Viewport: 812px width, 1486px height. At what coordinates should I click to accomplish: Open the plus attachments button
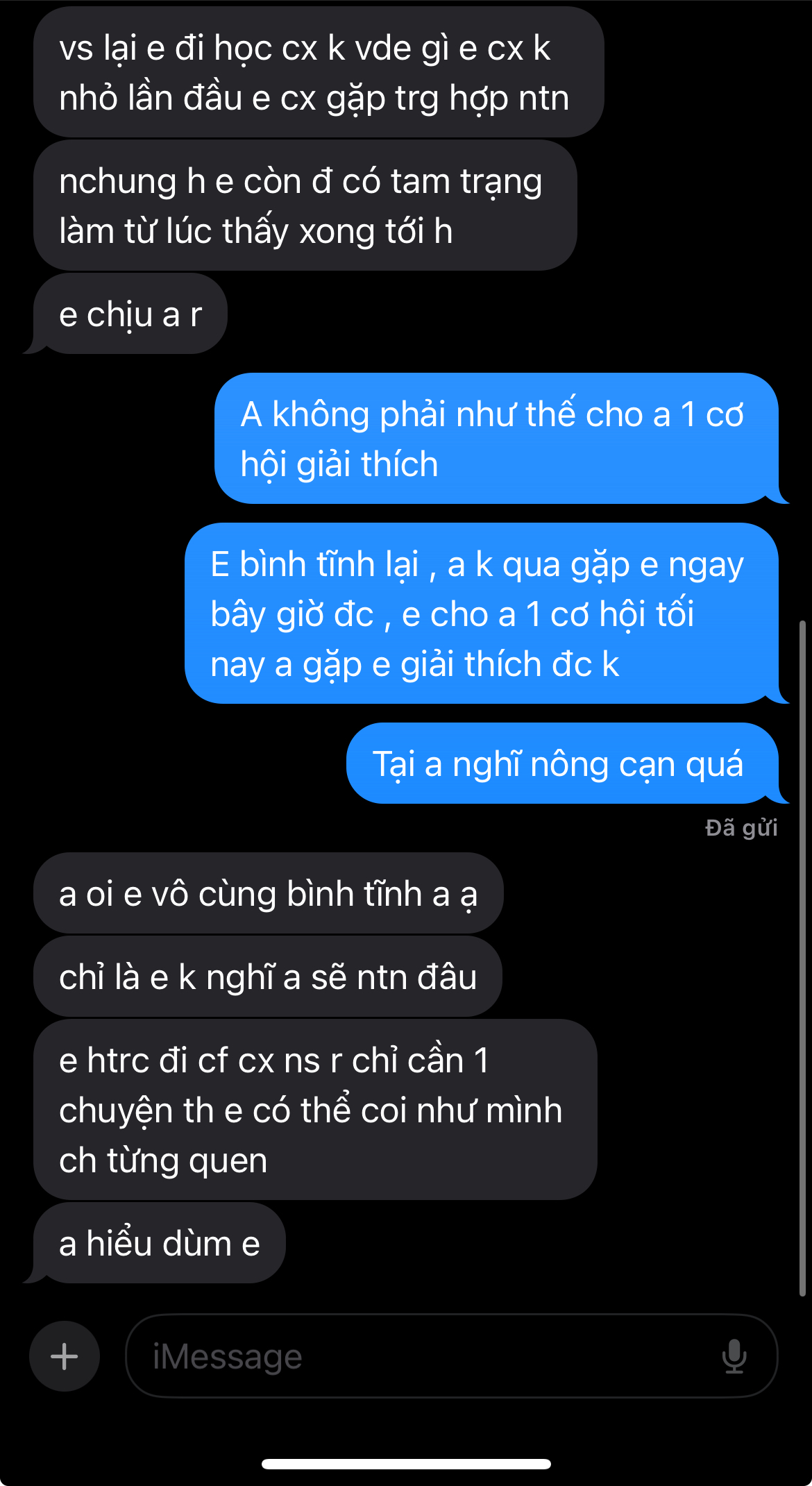coord(65,1356)
